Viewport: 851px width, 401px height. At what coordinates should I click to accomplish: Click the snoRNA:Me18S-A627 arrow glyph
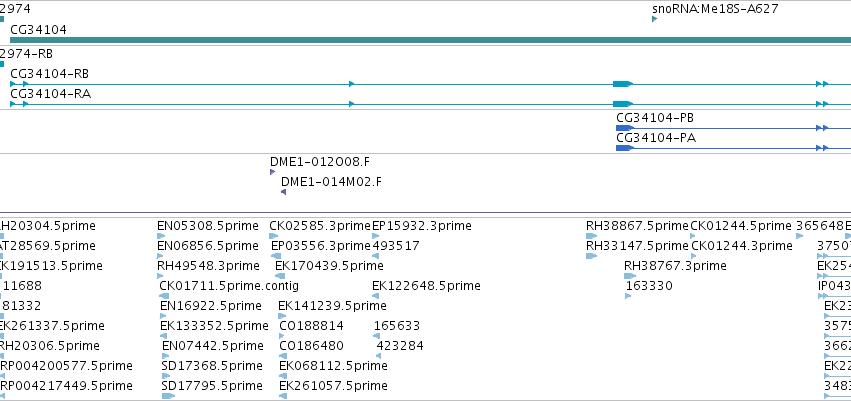pyautogui.click(x=655, y=19)
